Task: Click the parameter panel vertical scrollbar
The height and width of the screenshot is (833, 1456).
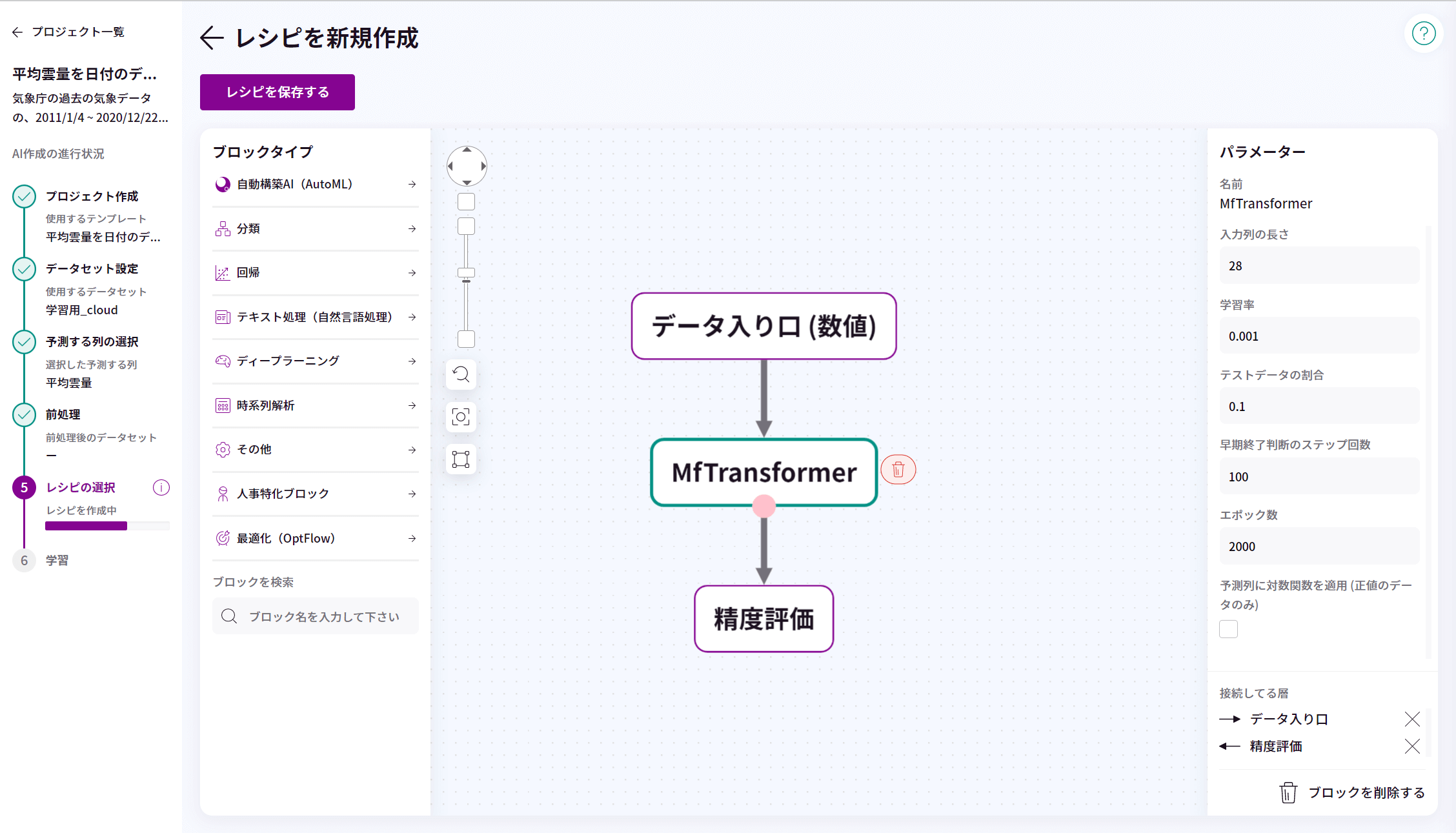Action: (x=1428, y=442)
